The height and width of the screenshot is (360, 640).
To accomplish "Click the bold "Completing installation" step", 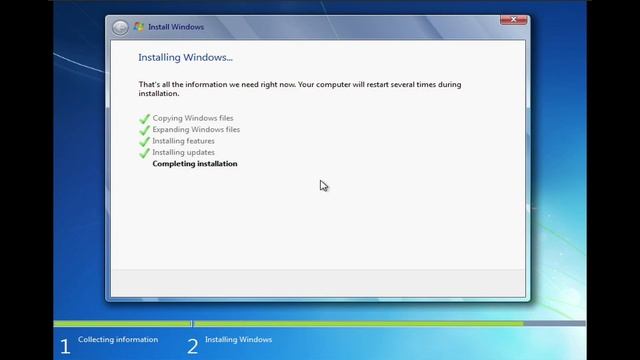I will [195, 164].
